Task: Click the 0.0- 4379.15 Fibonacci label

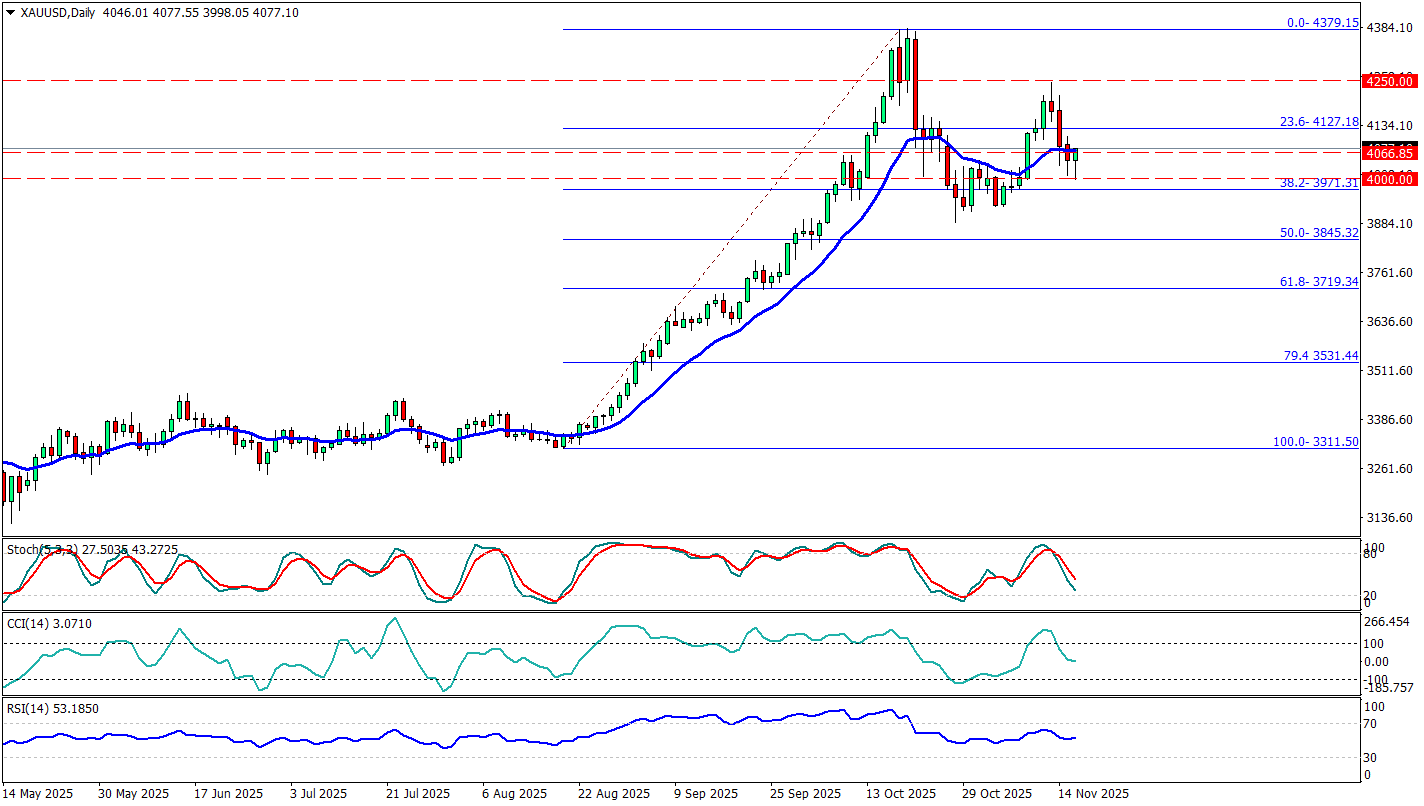Action: [1322, 23]
